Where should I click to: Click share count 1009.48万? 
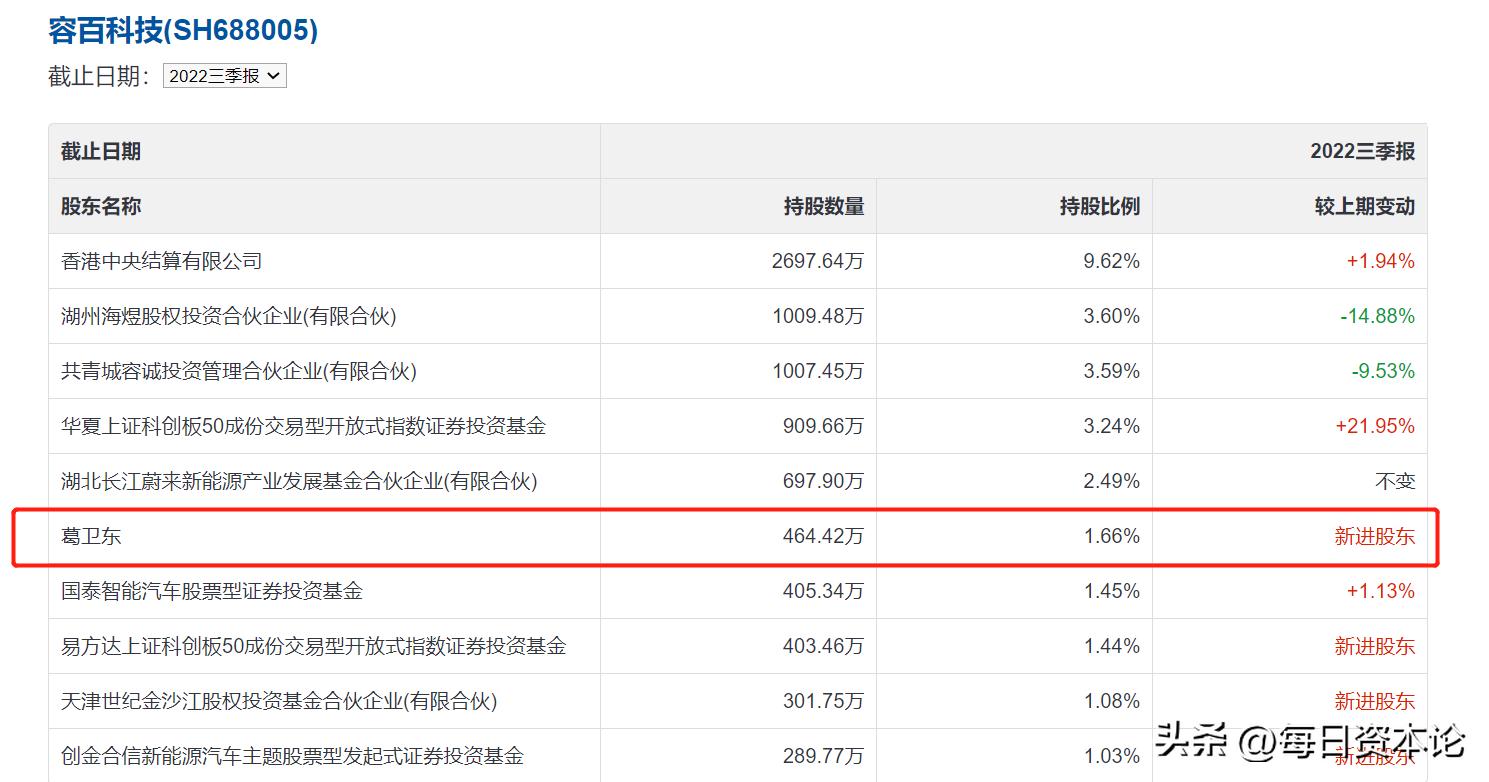tap(818, 317)
